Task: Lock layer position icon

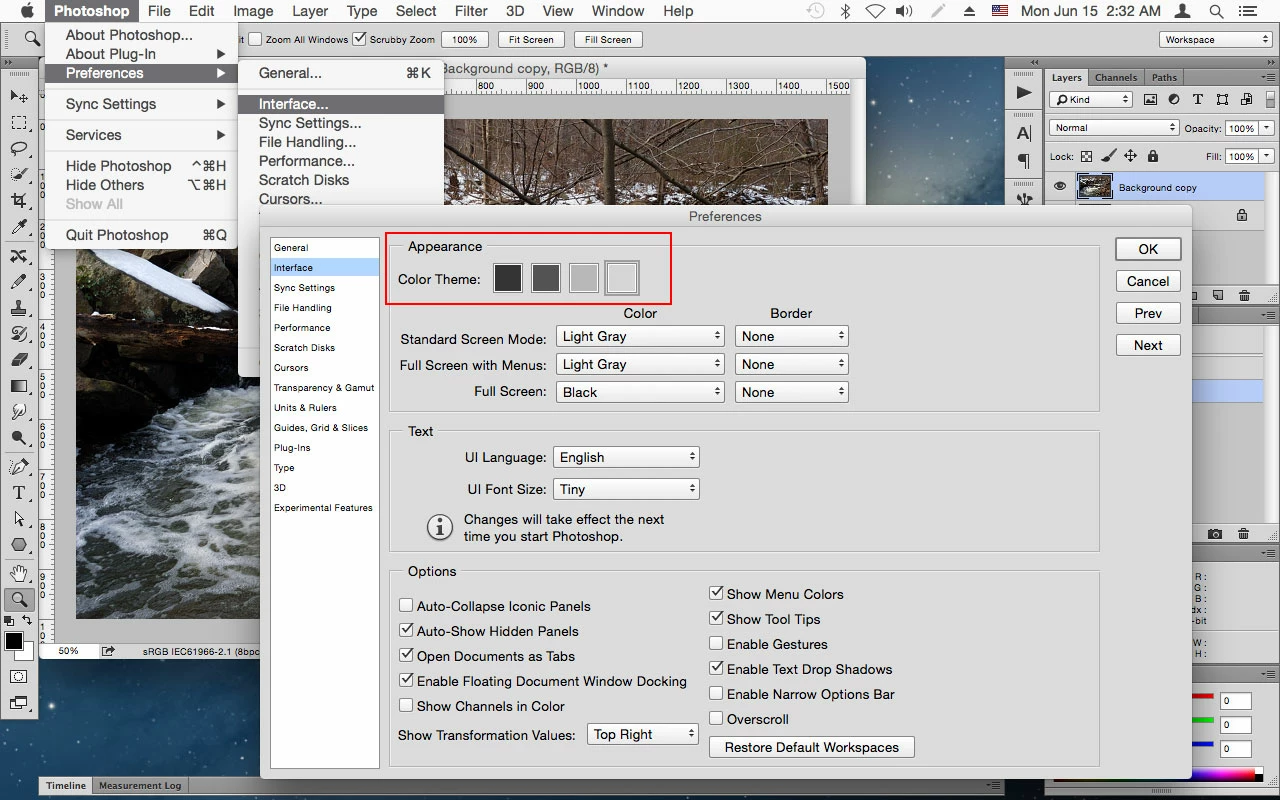Action: (x=1130, y=156)
